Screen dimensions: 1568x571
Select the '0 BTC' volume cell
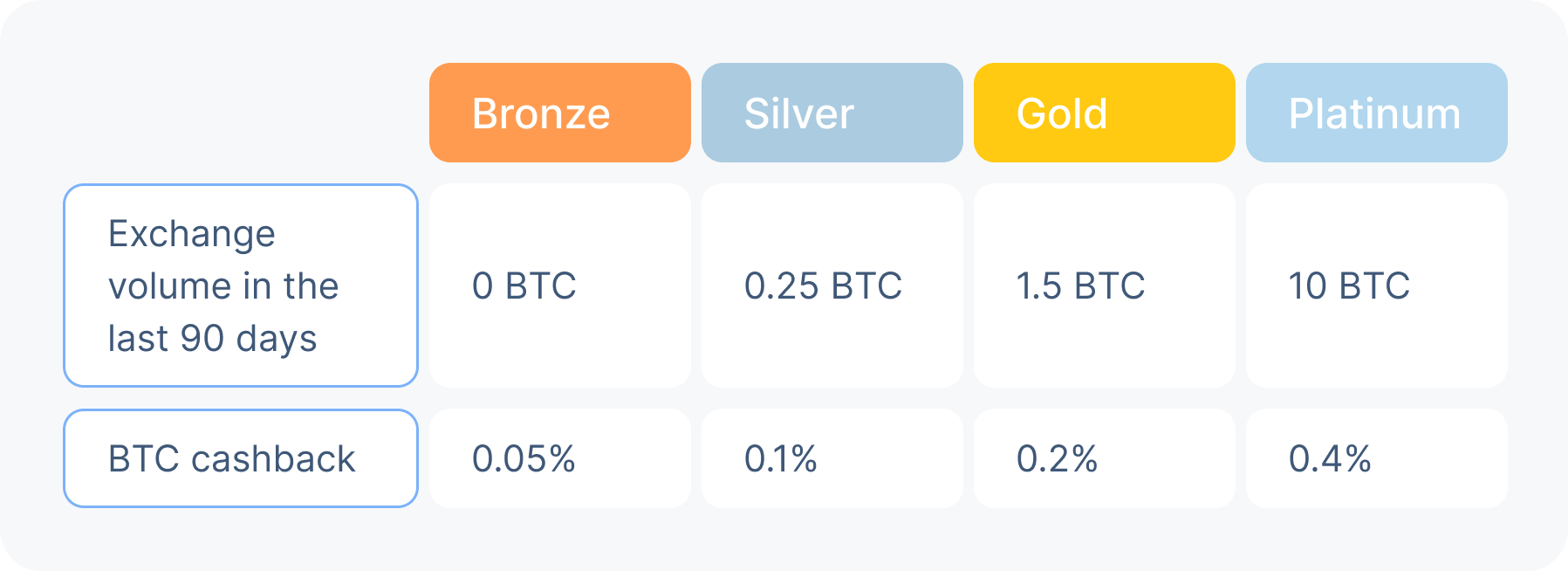coord(559,285)
